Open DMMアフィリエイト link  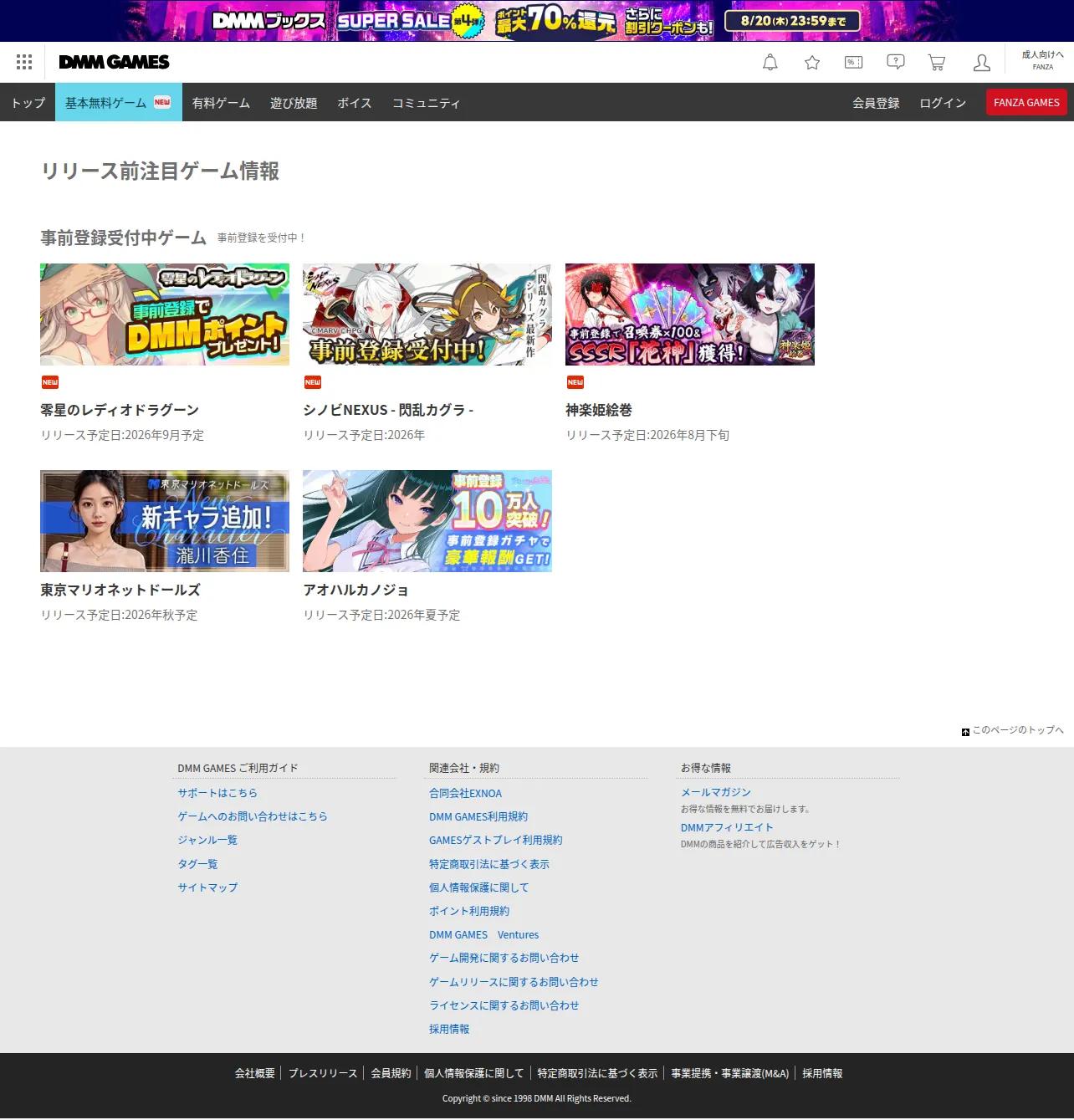727,827
